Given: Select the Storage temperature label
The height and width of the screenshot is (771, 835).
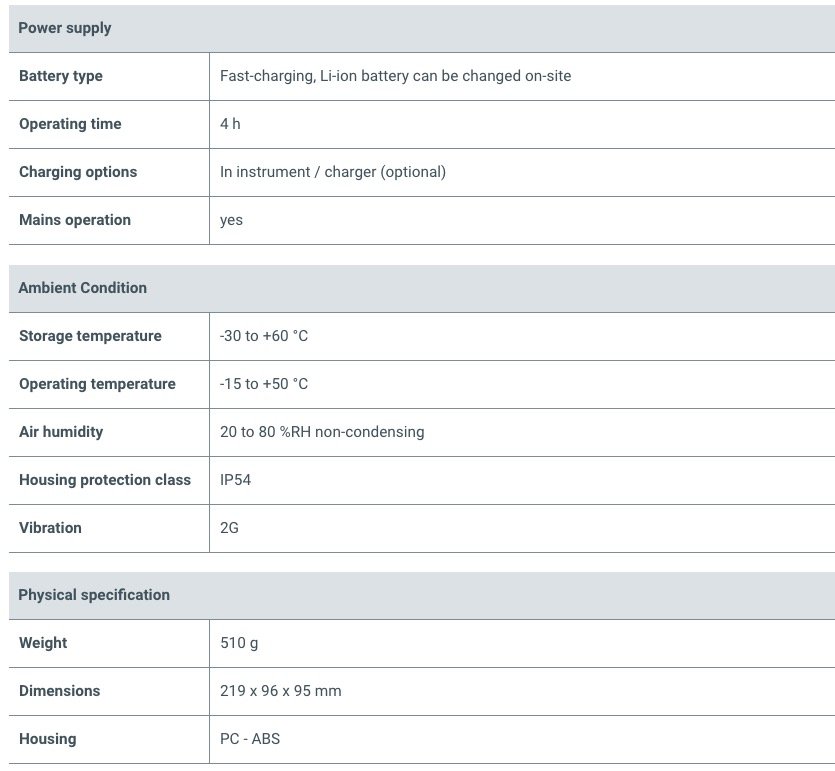Looking at the screenshot, I should pos(90,335).
